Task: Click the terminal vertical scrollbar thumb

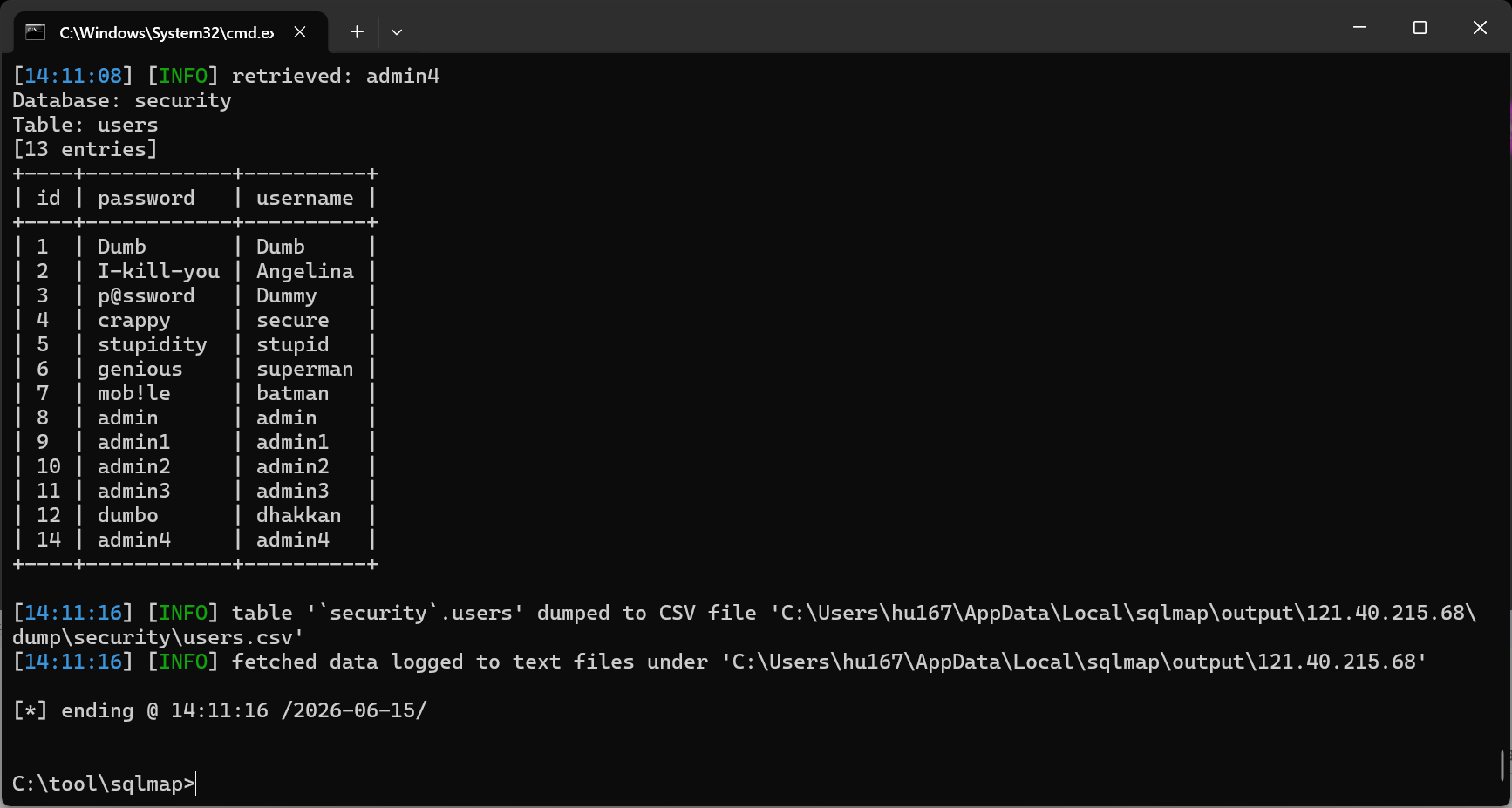Action: click(1502, 766)
